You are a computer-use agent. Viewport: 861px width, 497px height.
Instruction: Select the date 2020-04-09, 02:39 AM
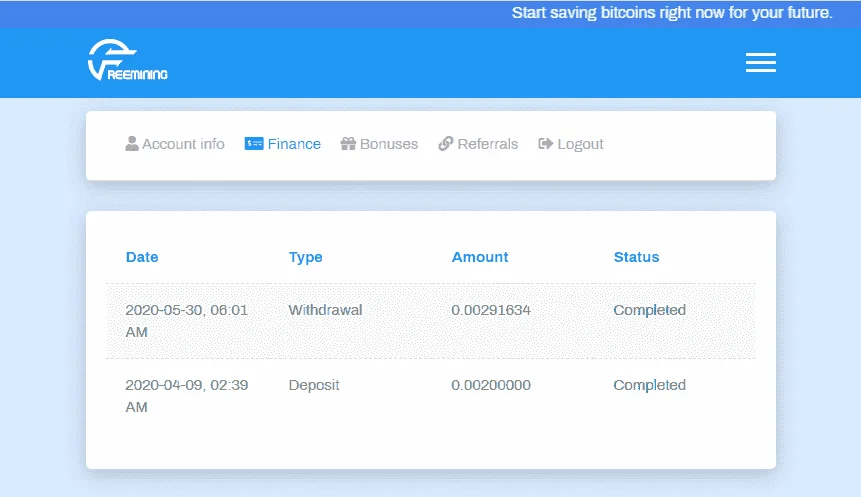(187, 396)
